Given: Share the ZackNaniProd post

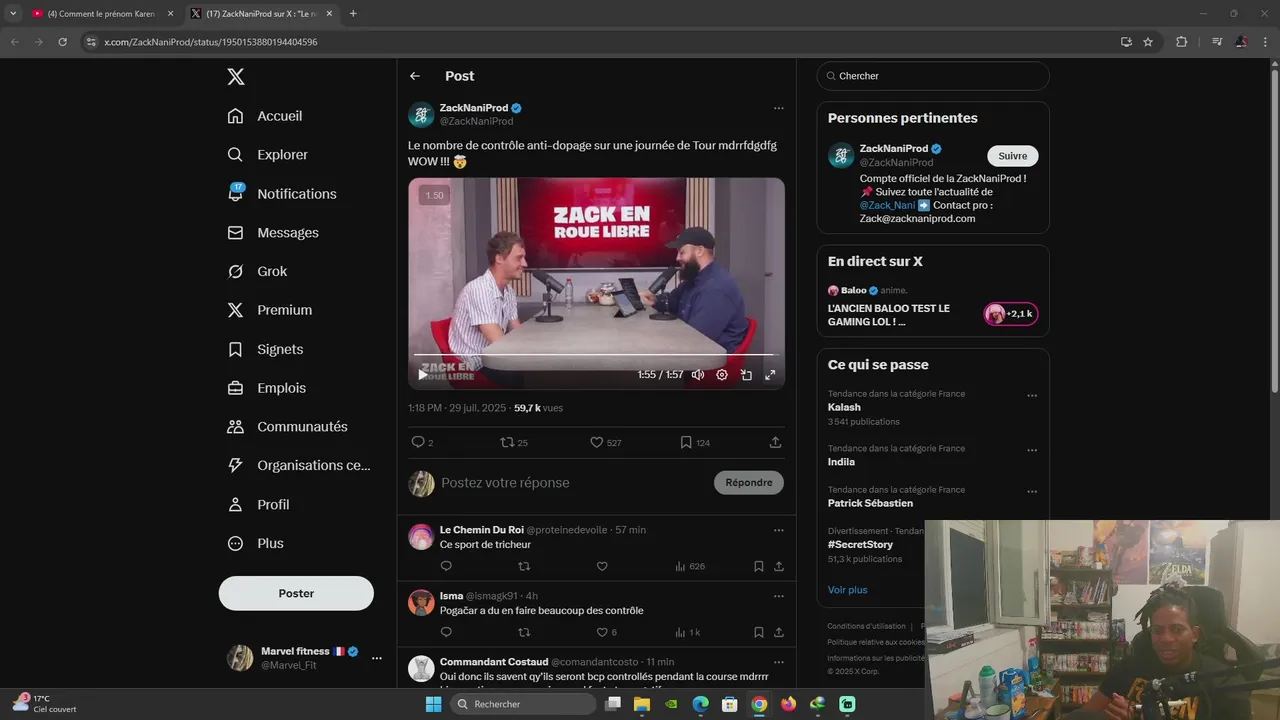Looking at the screenshot, I should coord(775,442).
